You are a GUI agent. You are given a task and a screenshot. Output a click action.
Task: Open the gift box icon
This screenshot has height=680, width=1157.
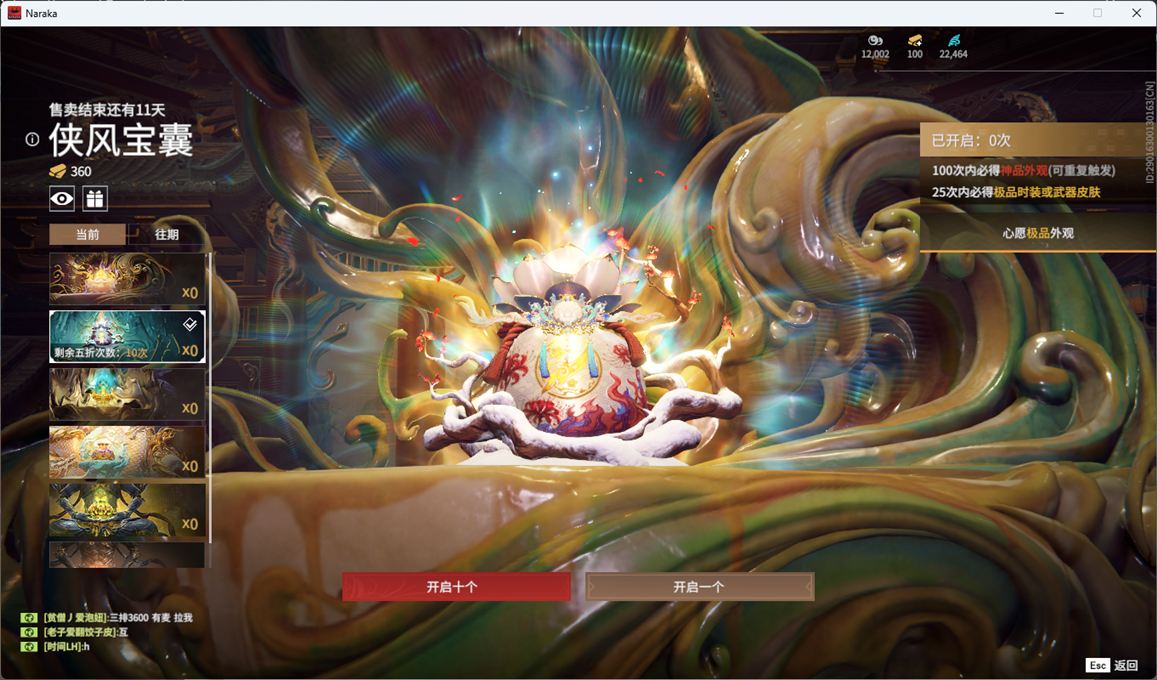95,198
